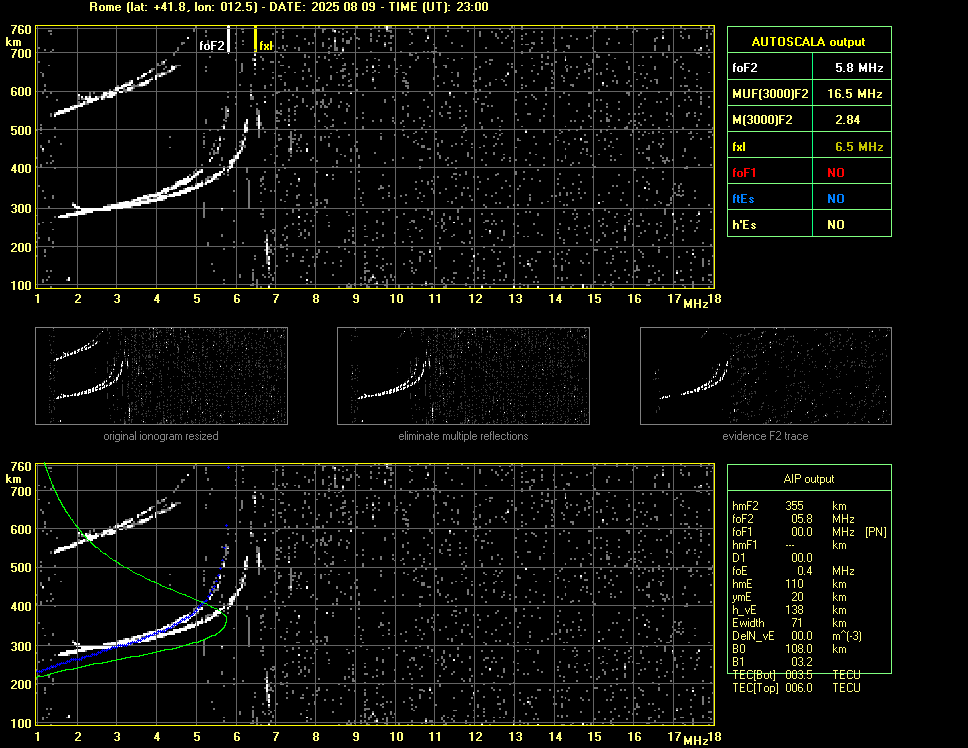Click the TEC[Bot] label
This screenshot has width=968, height=748.
click(x=754, y=675)
